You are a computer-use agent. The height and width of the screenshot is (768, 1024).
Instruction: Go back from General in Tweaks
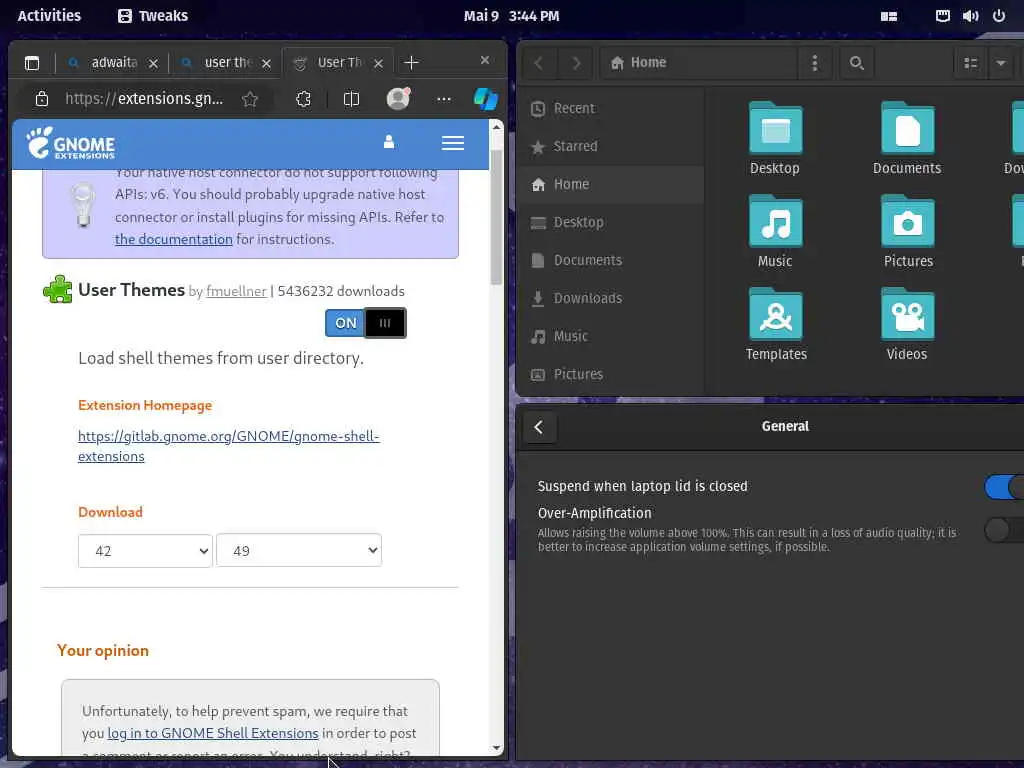tap(539, 427)
